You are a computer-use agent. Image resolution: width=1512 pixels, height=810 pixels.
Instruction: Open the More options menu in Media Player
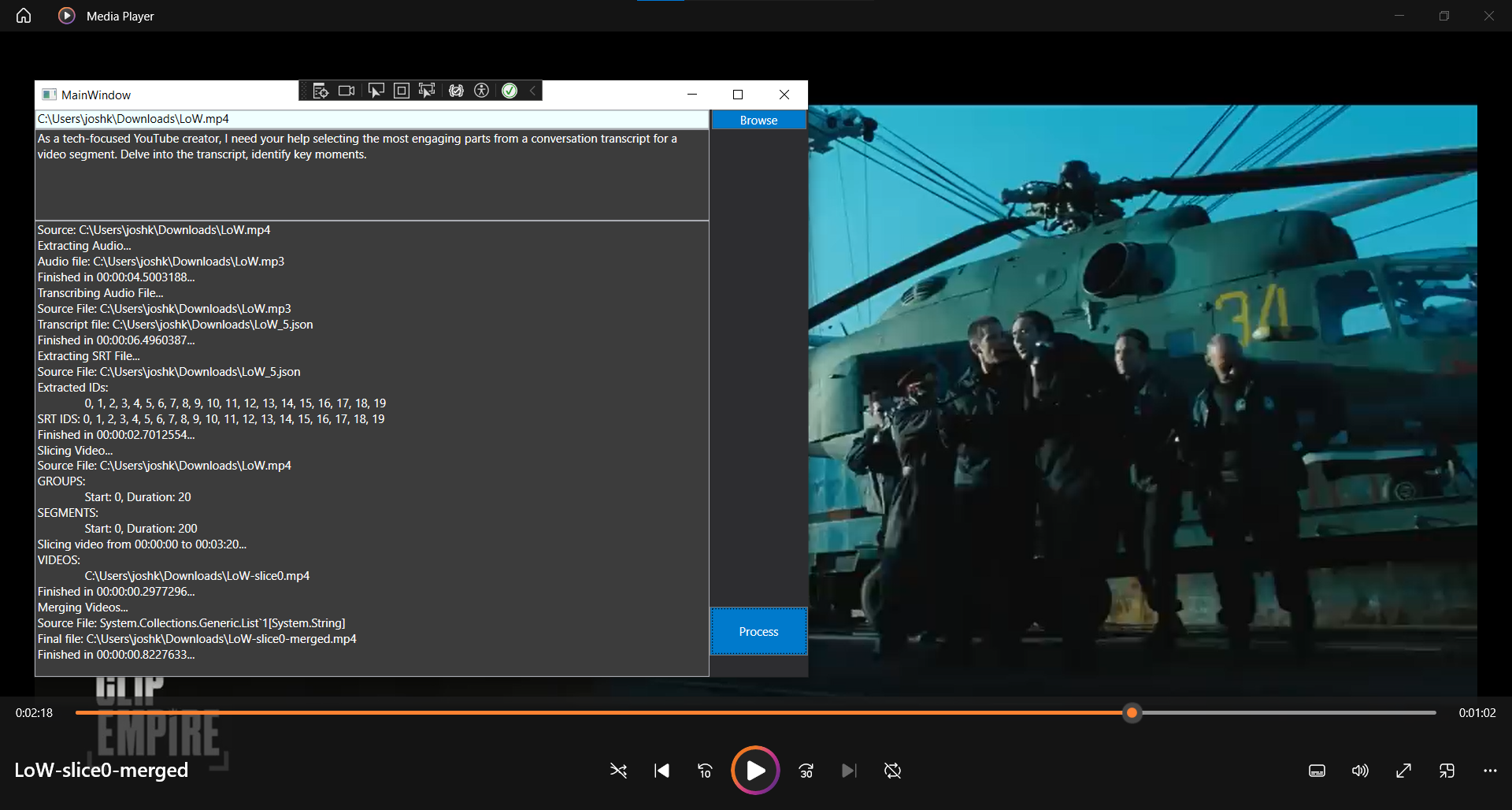[x=1490, y=771]
